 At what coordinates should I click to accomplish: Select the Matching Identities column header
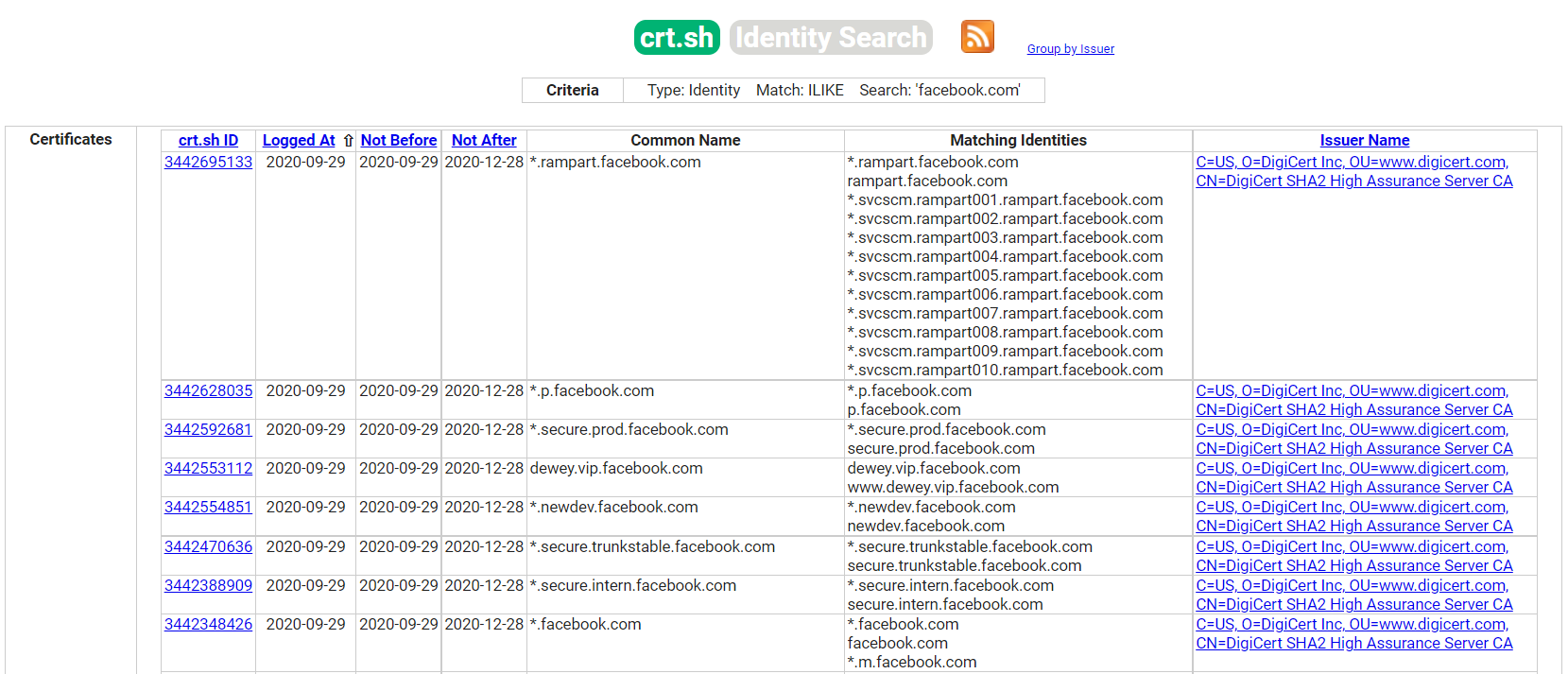1018,140
